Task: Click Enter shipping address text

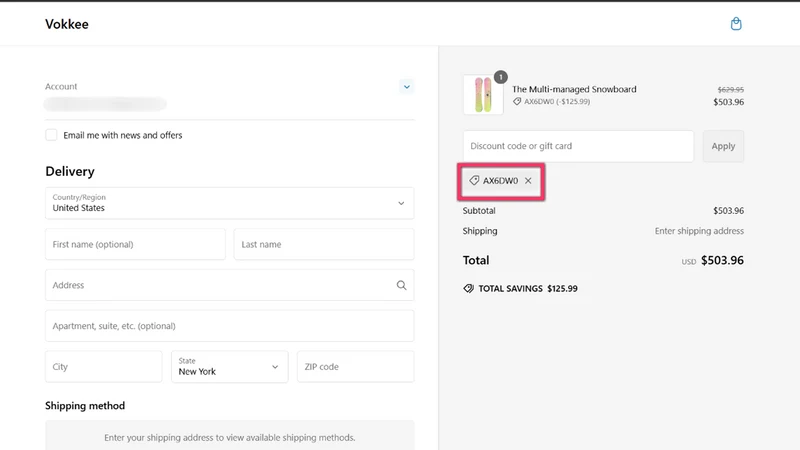Action: click(699, 231)
